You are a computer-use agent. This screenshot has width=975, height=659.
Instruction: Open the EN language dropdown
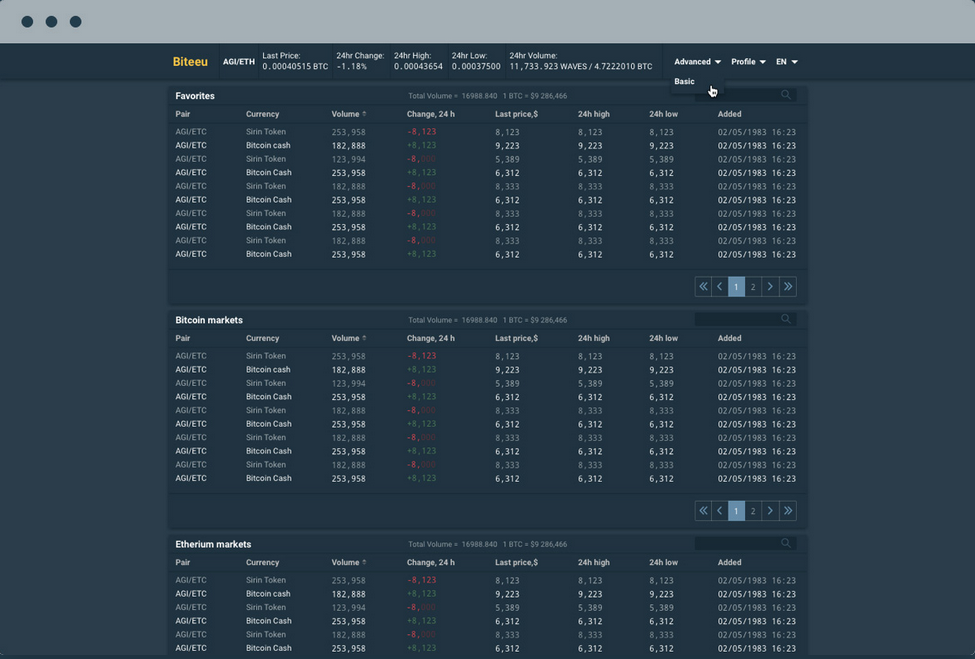click(x=787, y=62)
